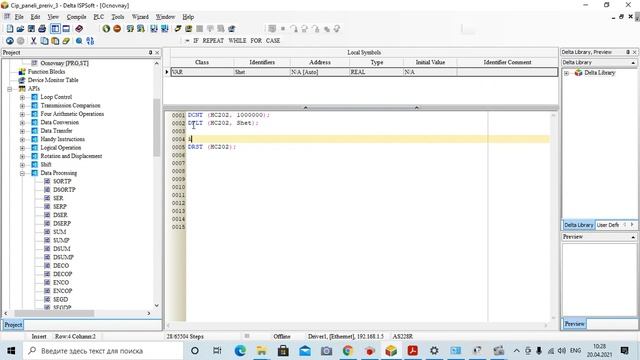Open Chrome from the taskbar
Screen dimensions: 640x360
click(348, 351)
